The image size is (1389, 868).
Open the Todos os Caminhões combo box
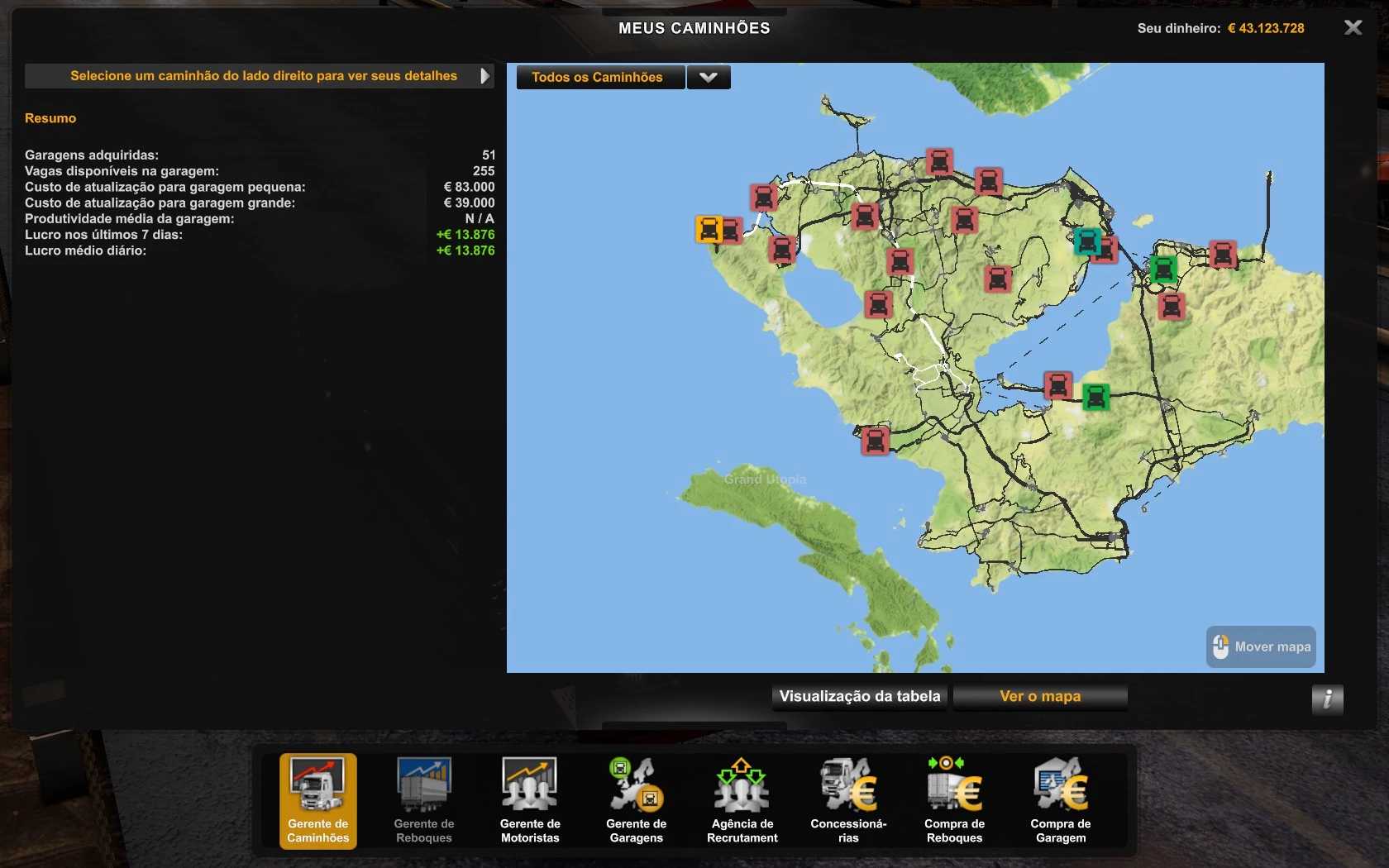(600, 77)
